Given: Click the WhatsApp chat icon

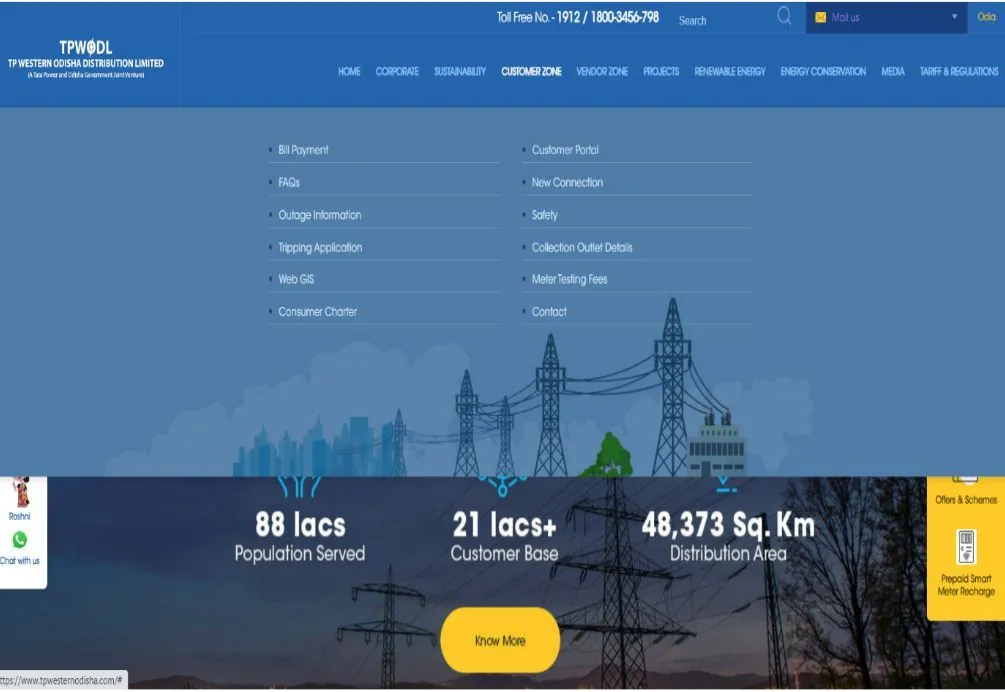Looking at the screenshot, I should [19, 540].
